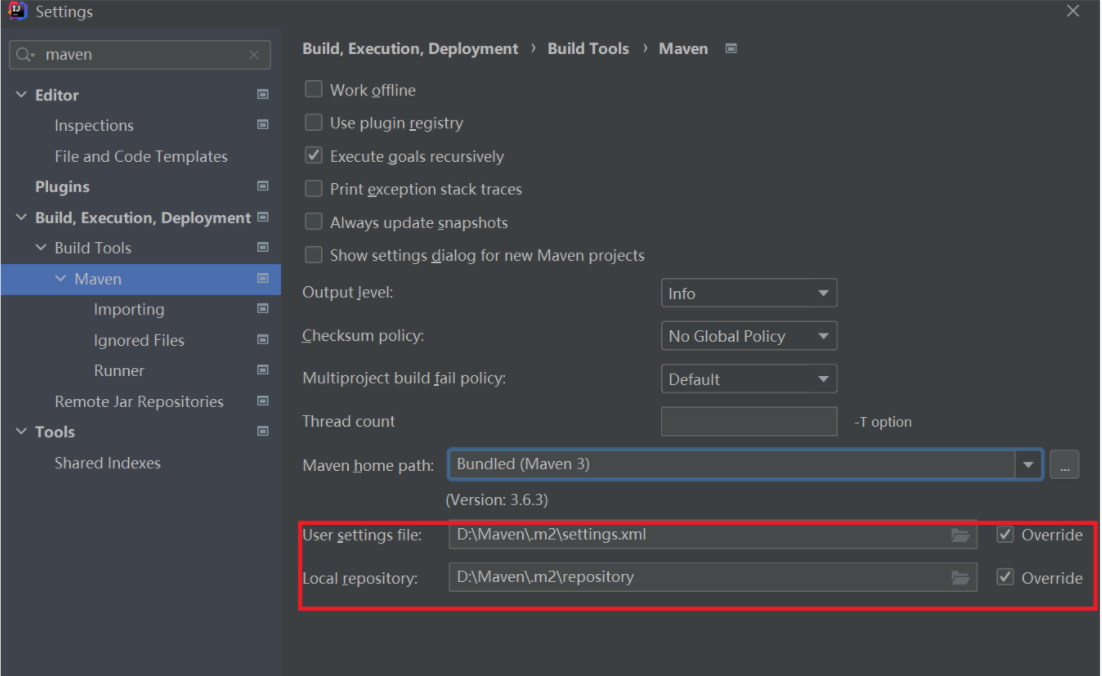Click the search magnifier icon in settings search
Screen dimensions: 1102x676
[x=25, y=55]
